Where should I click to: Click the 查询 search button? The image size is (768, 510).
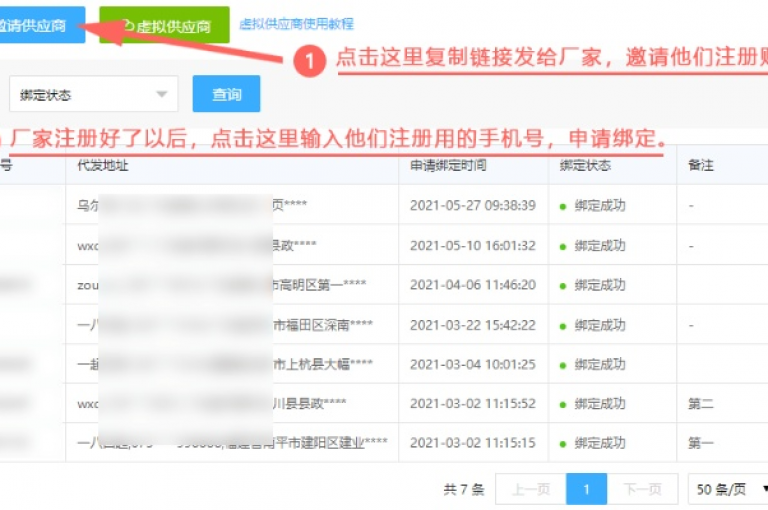(226, 94)
